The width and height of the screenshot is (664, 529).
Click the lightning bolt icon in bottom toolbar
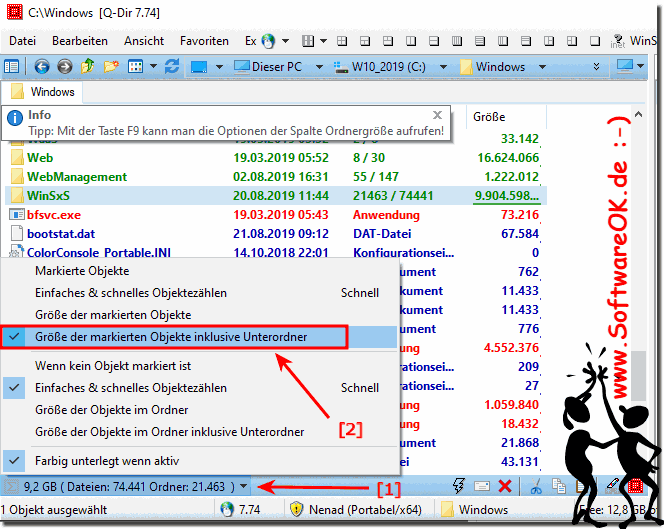[x=459, y=485]
